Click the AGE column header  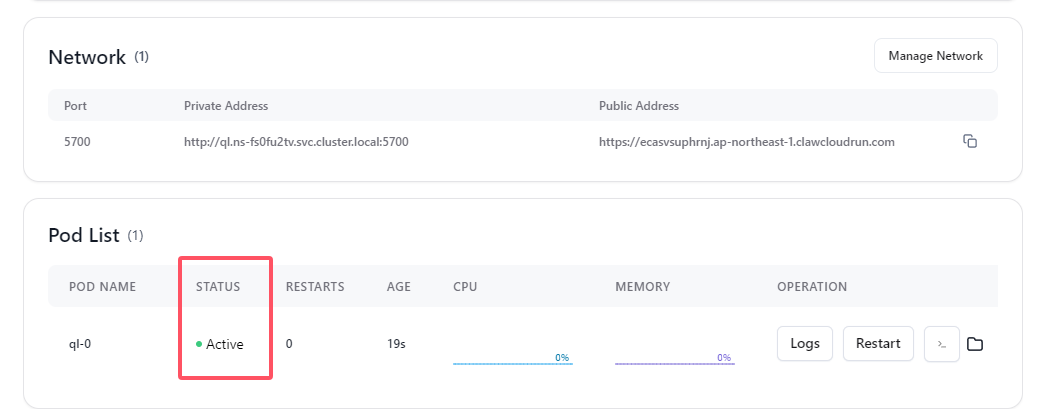(399, 287)
